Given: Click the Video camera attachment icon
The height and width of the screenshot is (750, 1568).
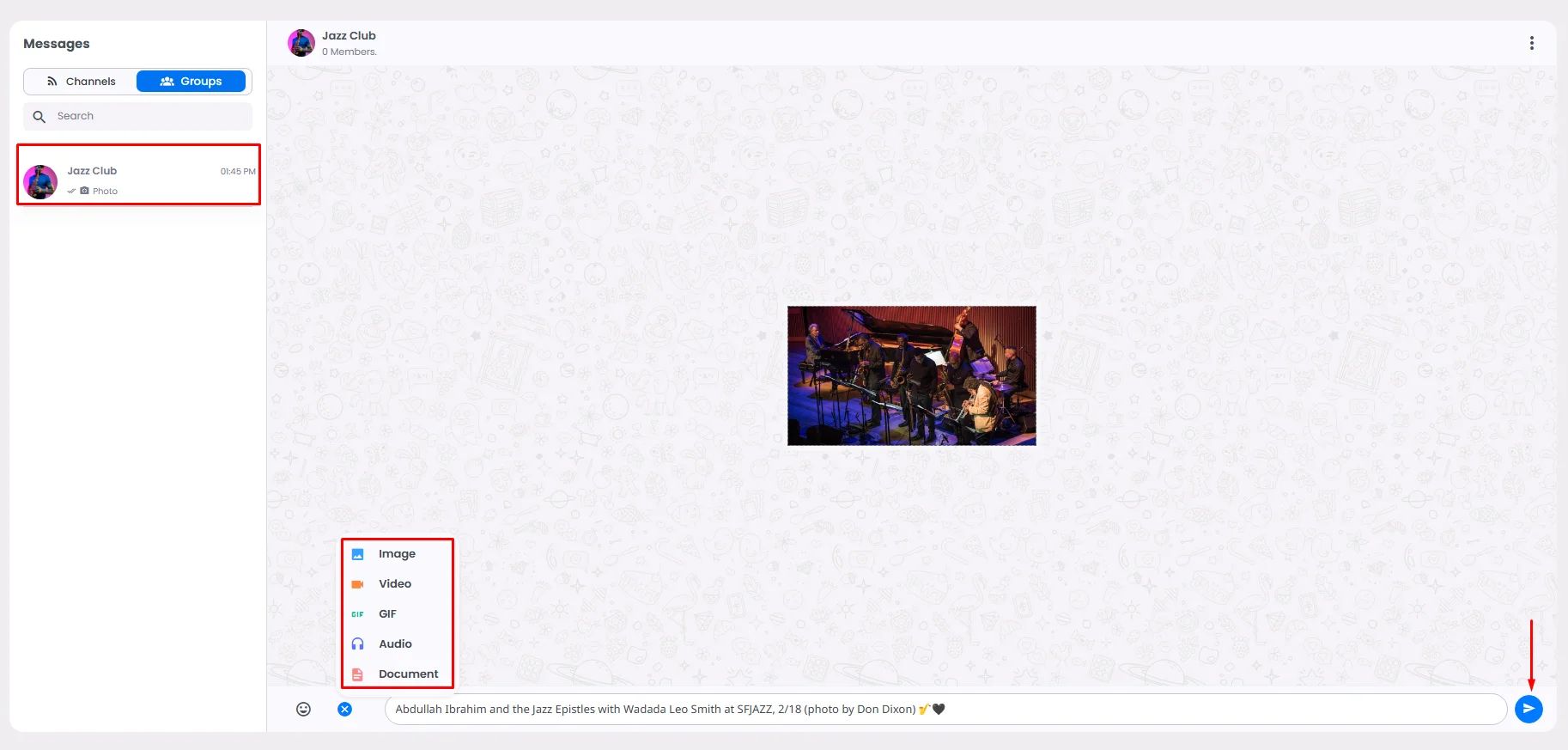Looking at the screenshot, I should [x=358, y=584].
